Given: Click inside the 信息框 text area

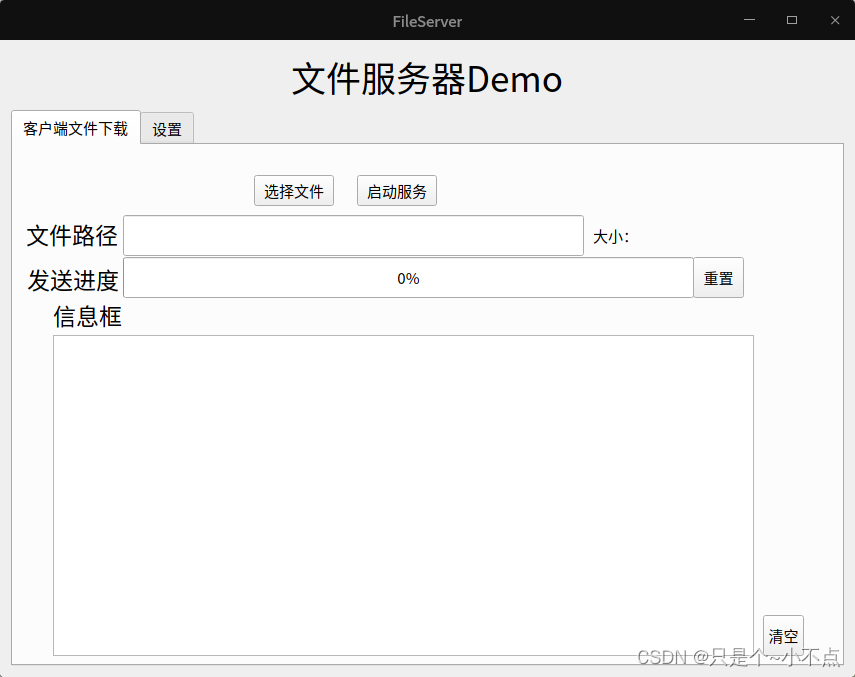Looking at the screenshot, I should (403, 495).
